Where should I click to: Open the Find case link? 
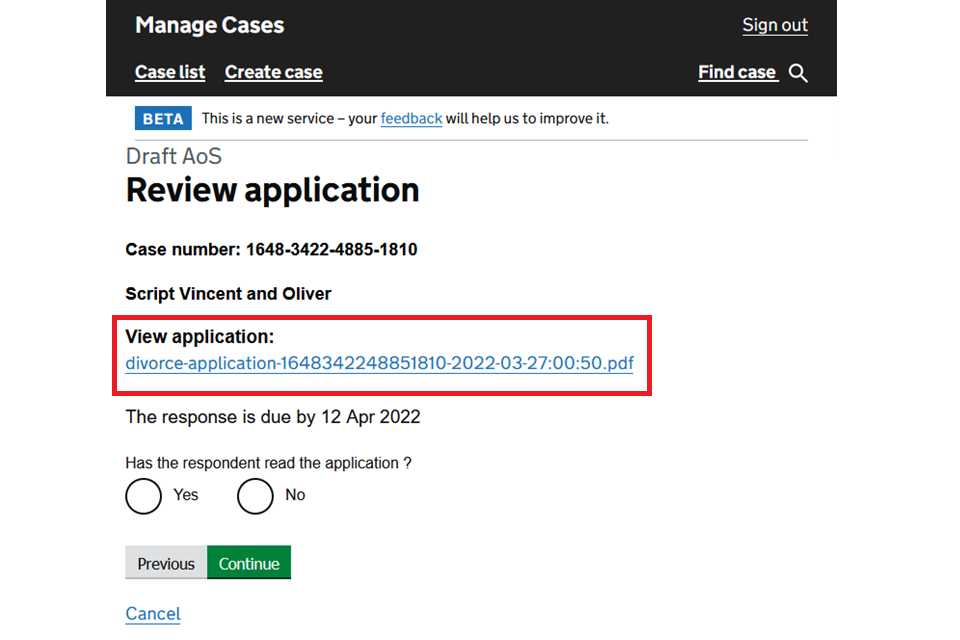point(737,73)
